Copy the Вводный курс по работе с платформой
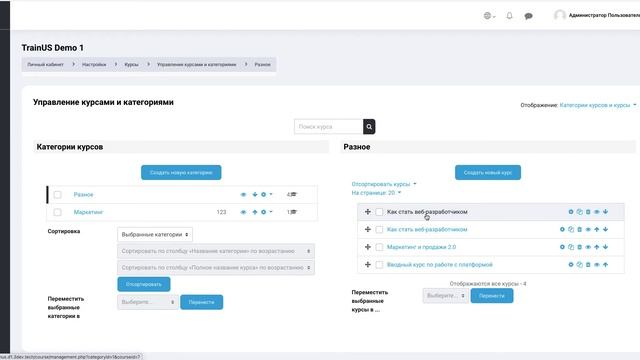 [x=579, y=264]
